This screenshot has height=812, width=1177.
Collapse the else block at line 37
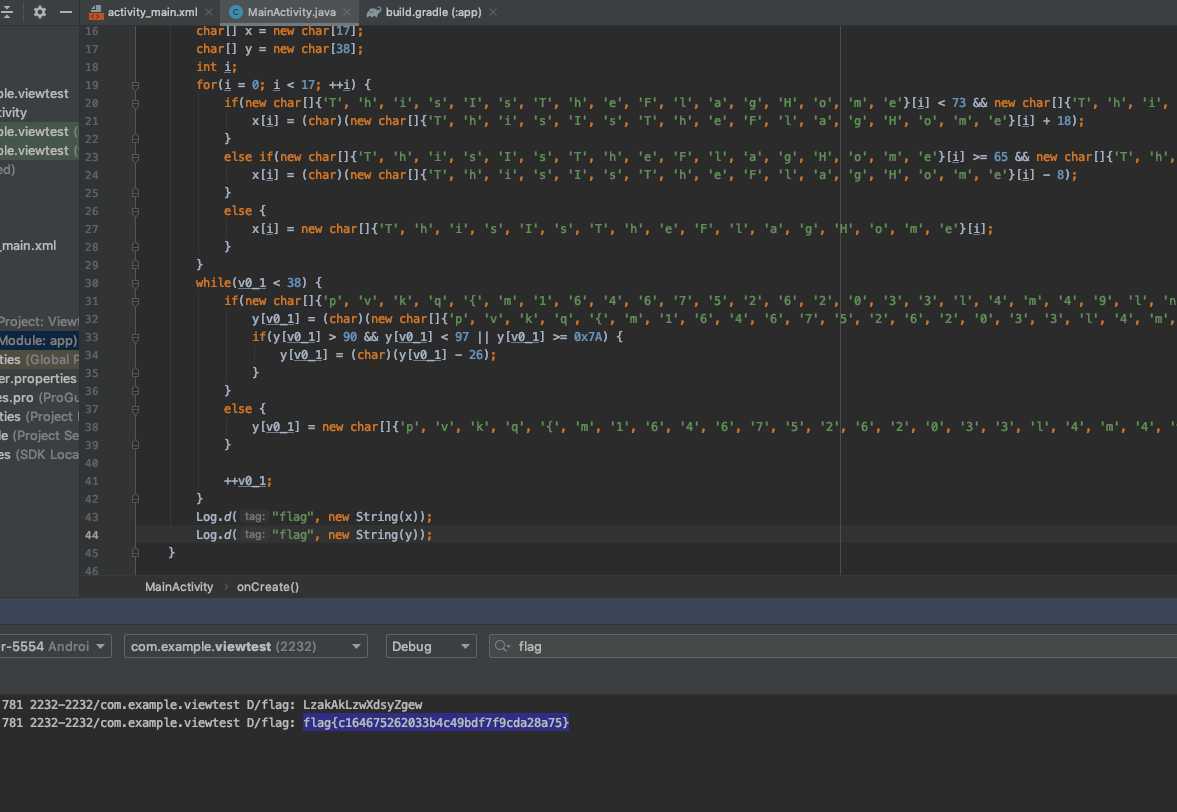pos(135,409)
